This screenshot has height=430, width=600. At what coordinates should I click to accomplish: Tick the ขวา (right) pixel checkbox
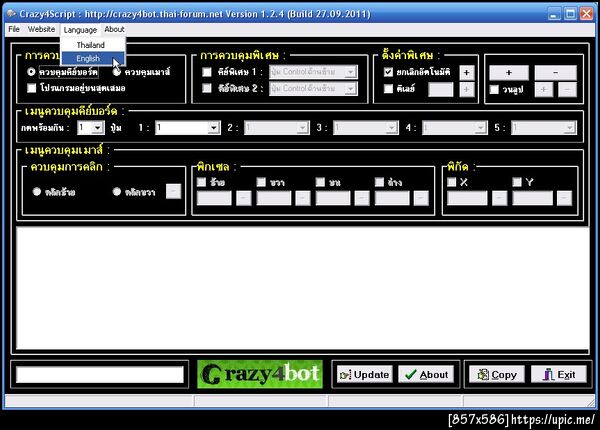pos(261,182)
